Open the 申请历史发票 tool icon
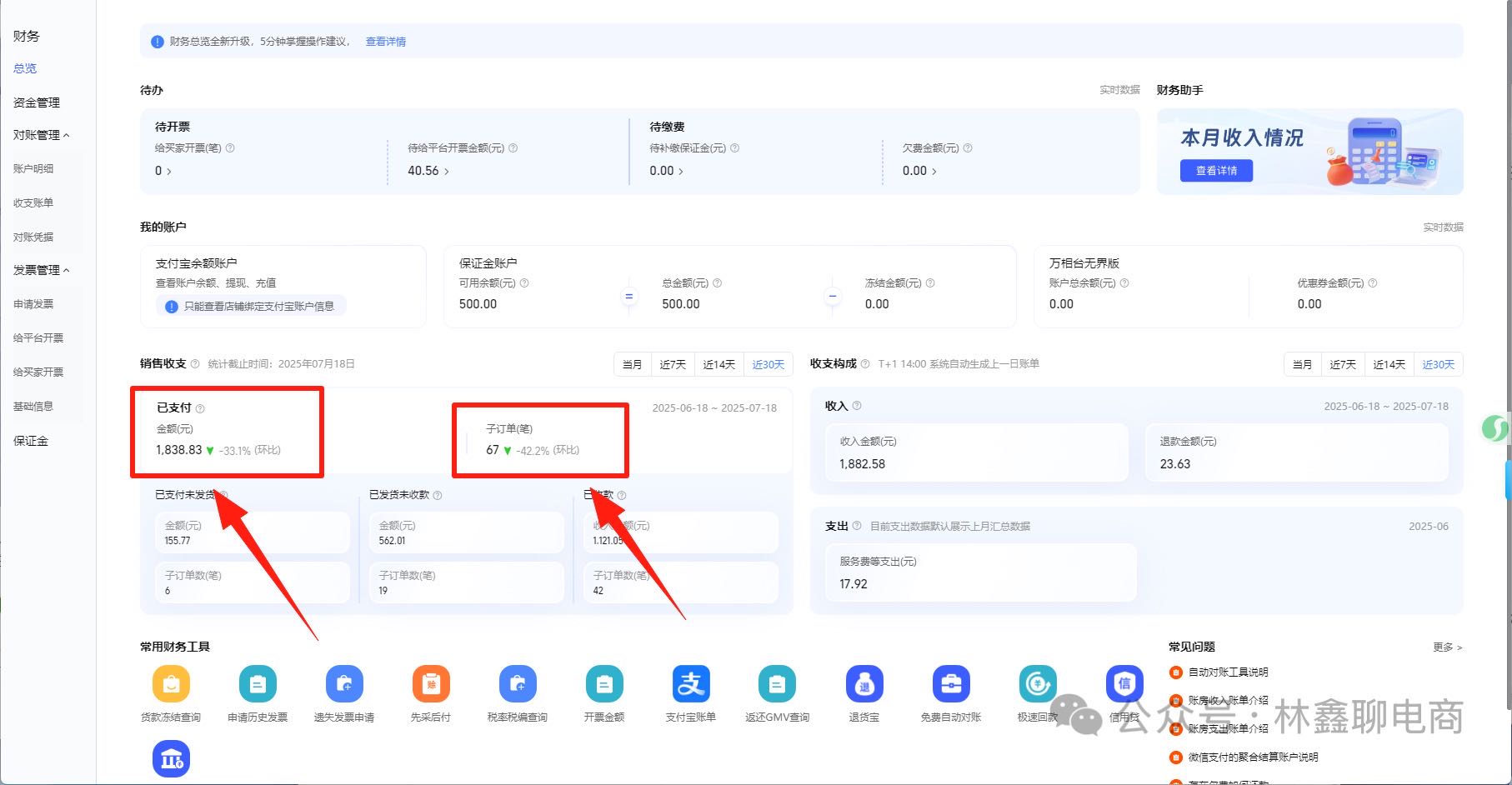The image size is (1512, 785). pyautogui.click(x=258, y=683)
